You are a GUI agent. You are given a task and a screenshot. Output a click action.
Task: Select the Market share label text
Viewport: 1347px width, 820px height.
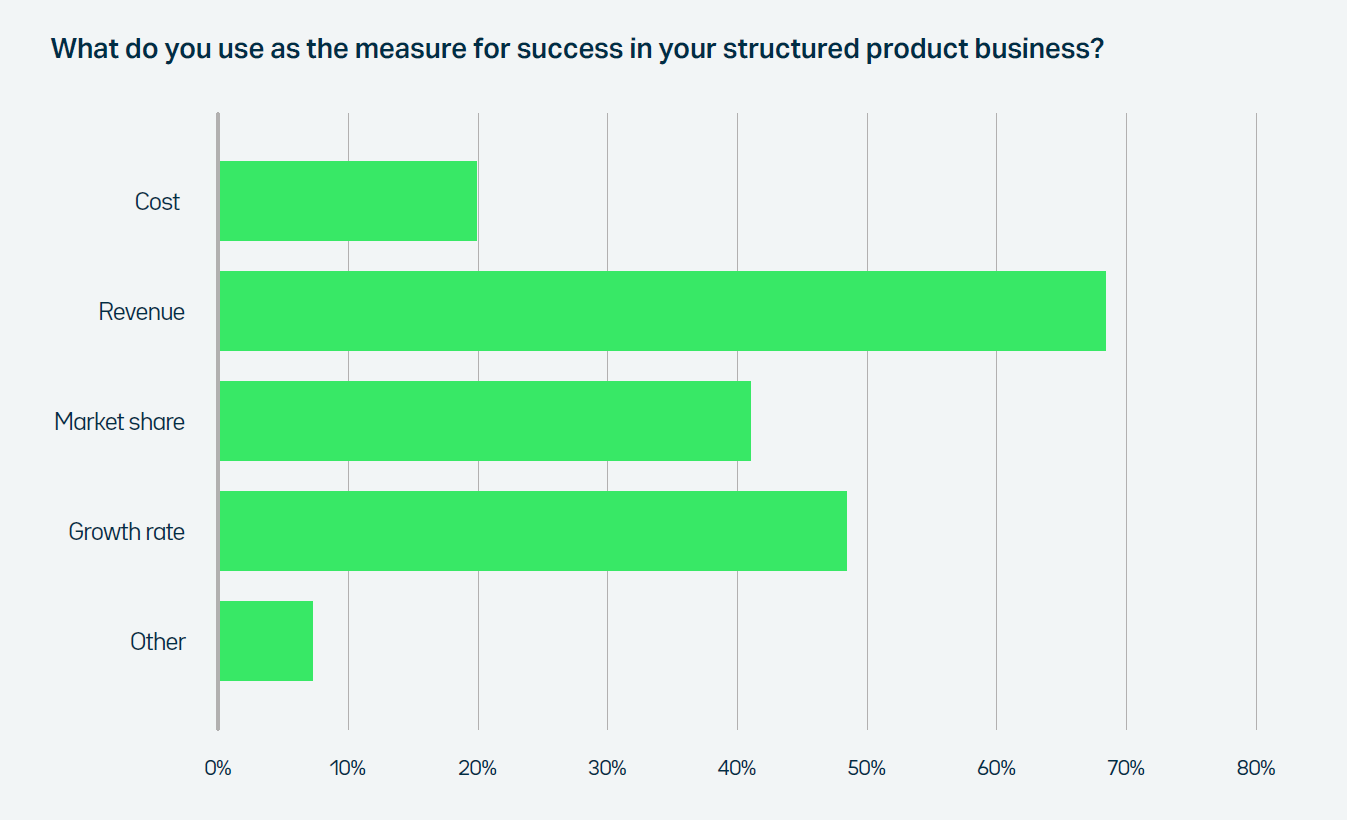[120, 422]
